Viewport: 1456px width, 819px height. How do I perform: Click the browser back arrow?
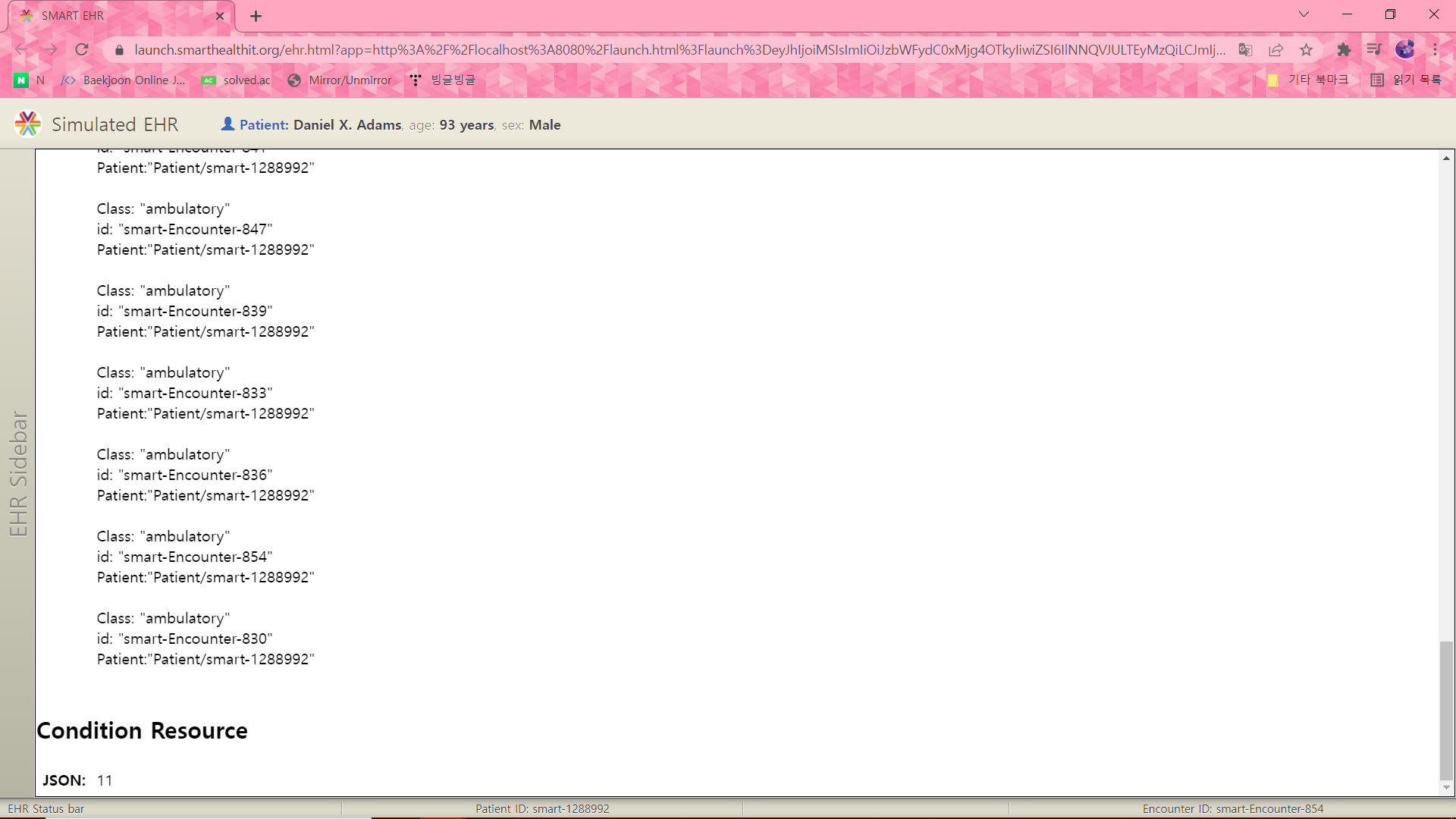21,50
